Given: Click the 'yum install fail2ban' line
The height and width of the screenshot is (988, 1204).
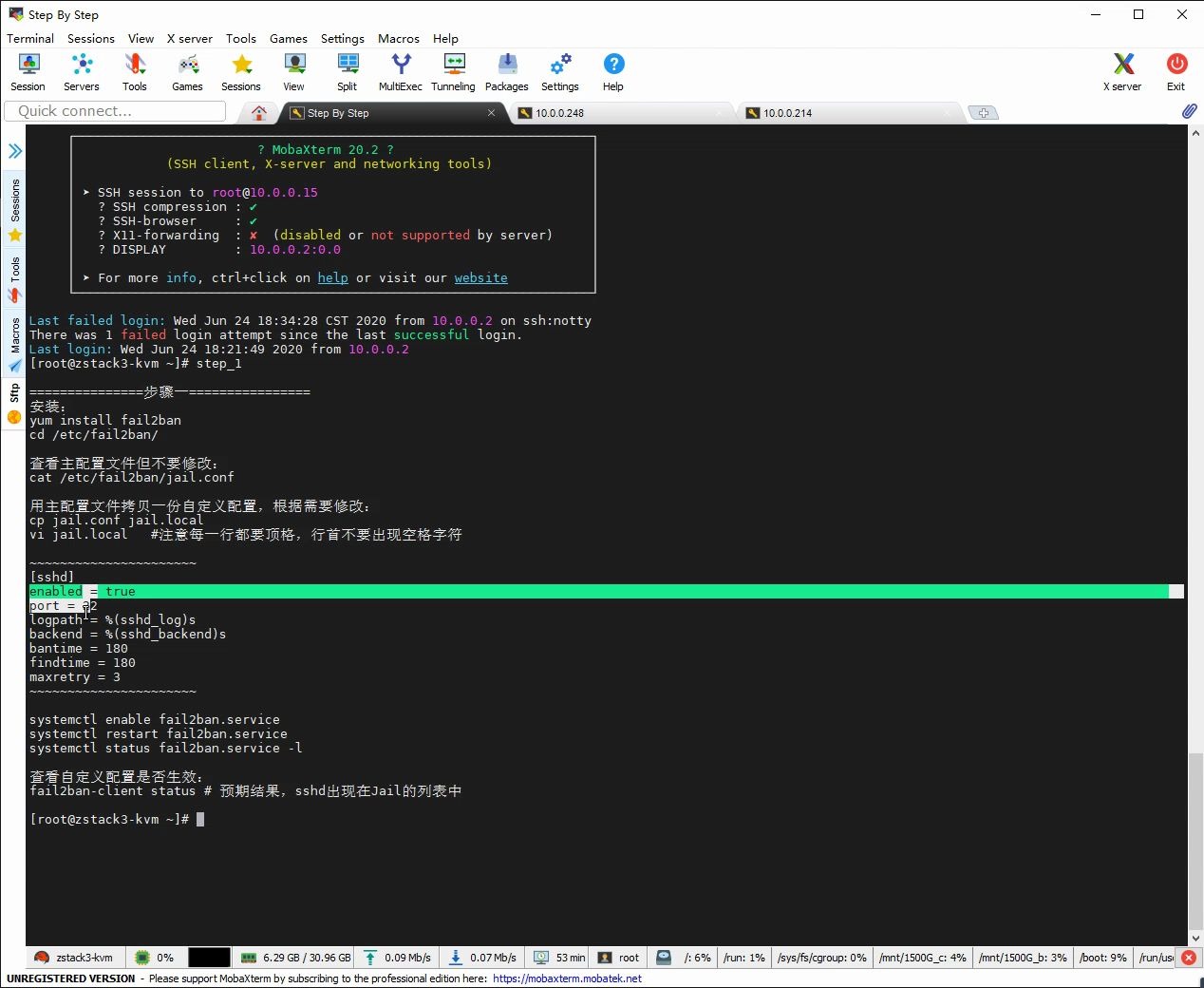Looking at the screenshot, I should [x=105, y=420].
